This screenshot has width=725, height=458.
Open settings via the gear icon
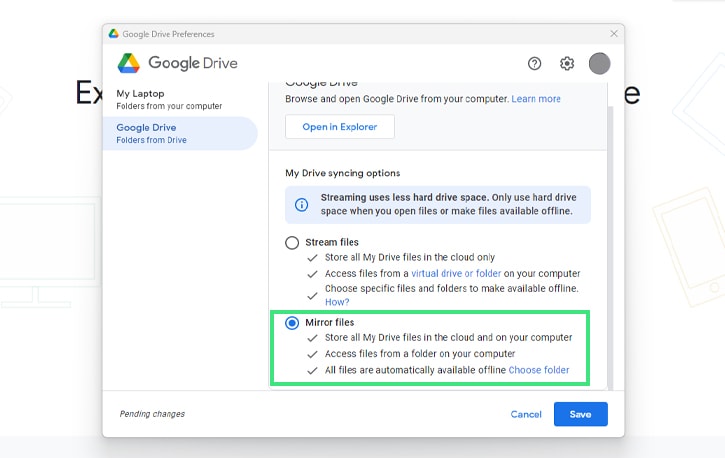[x=567, y=63]
